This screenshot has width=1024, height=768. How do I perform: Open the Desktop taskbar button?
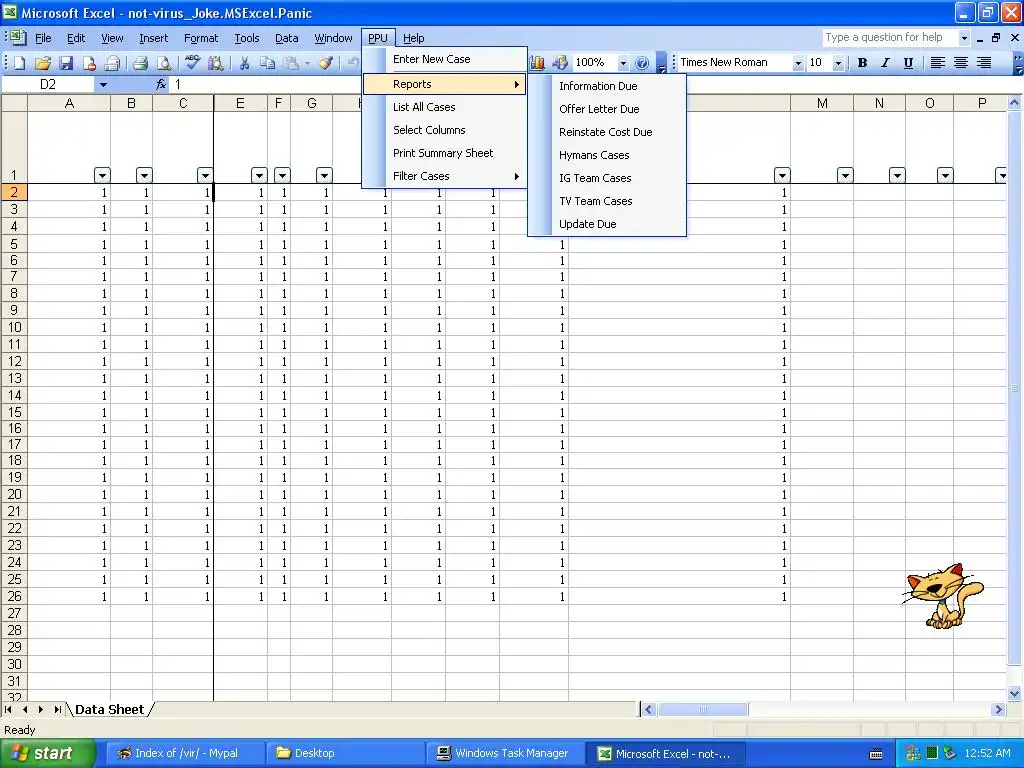point(345,754)
